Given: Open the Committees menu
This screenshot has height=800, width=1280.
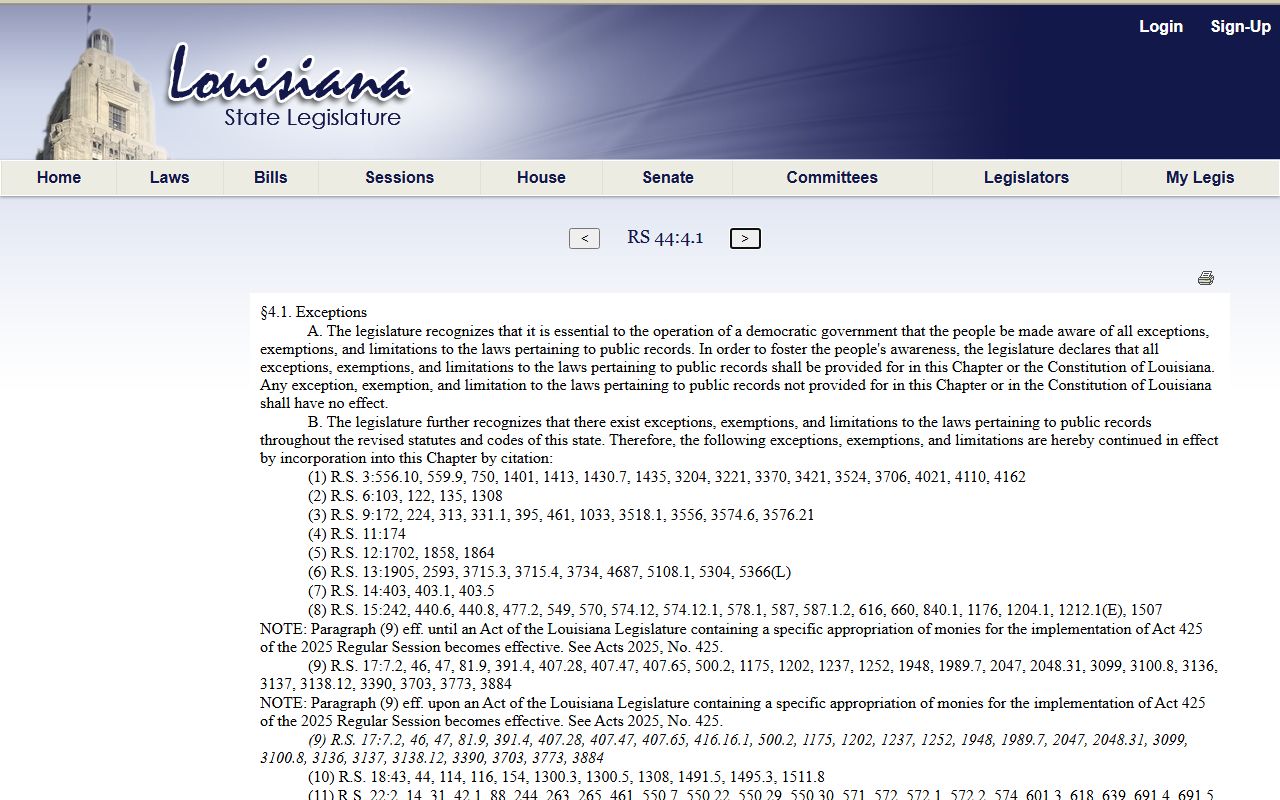Looking at the screenshot, I should tap(832, 177).
